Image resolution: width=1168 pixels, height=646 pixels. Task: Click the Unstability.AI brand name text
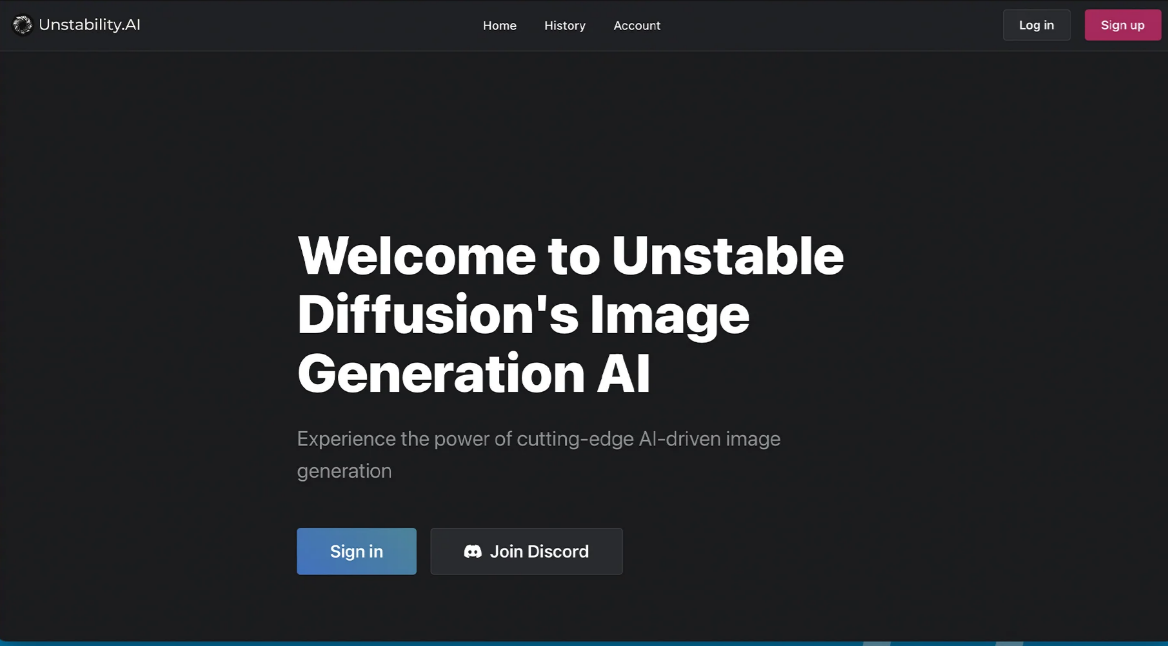pos(89,25)
